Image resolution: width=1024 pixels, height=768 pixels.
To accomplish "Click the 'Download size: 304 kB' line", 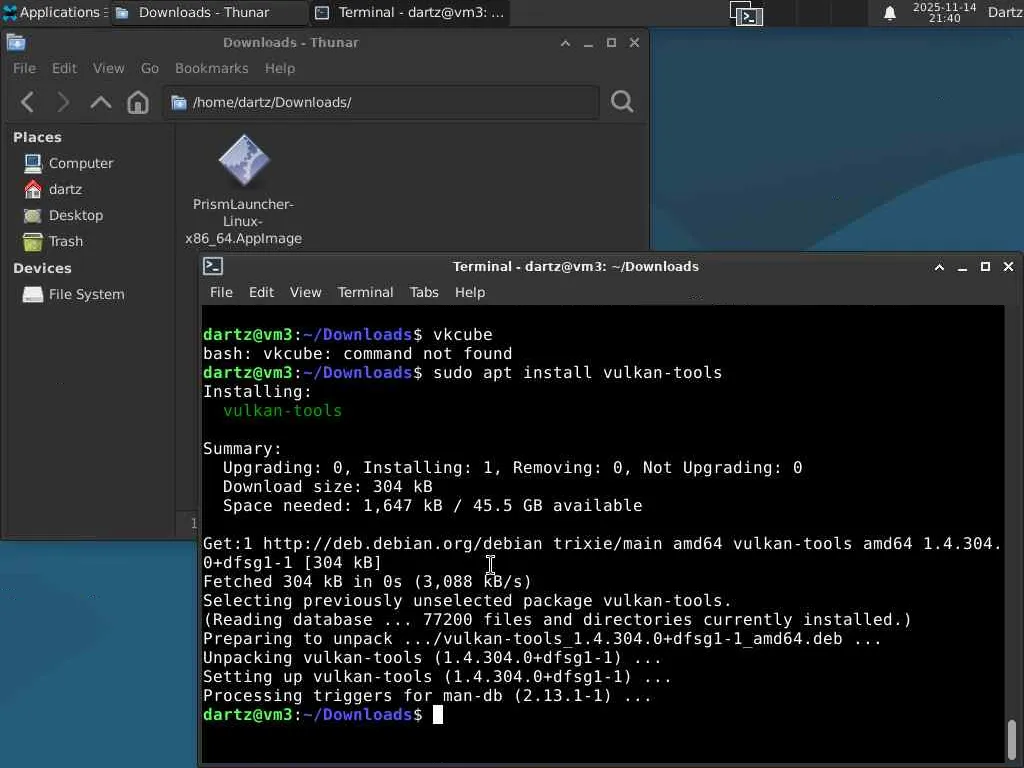I will click(327, 487).
